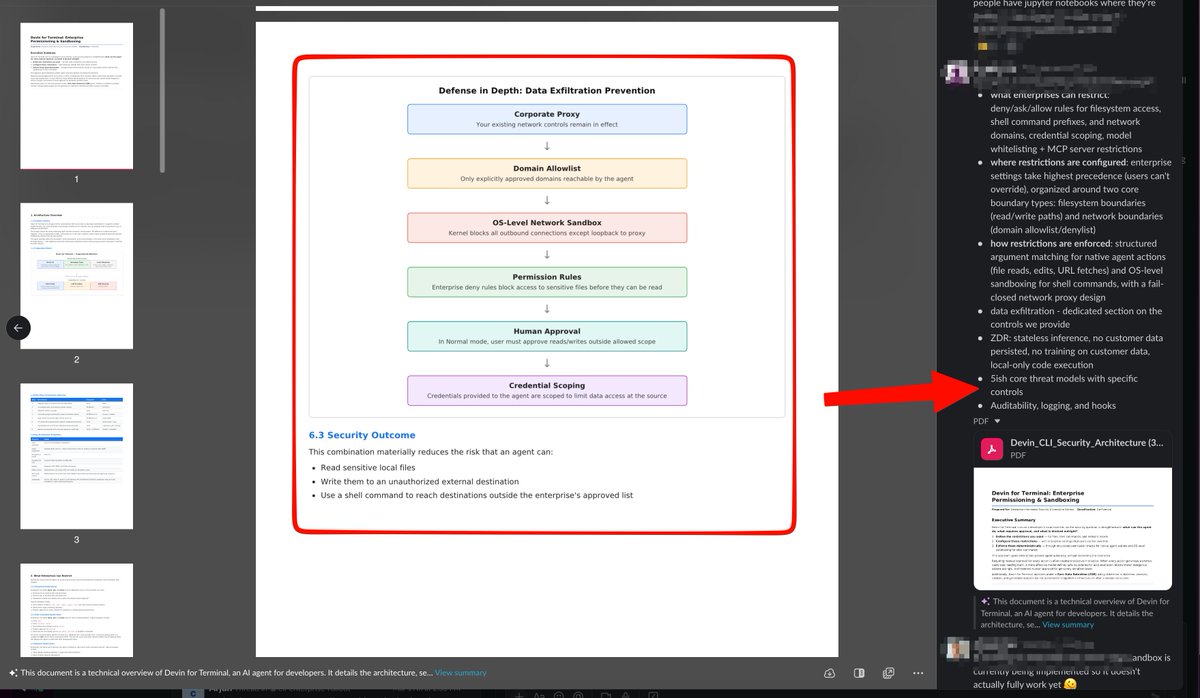Open more actions ellipsis in the viewer toolbar
The width and height of the screenshot is (1200, 698).
coord(917,673)
